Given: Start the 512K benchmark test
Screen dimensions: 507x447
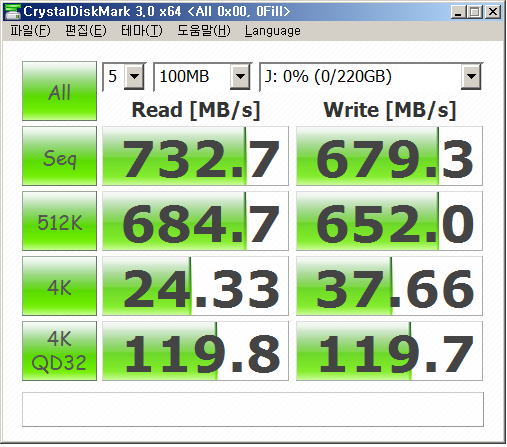Looking at the screenshot, I should 59,221.
